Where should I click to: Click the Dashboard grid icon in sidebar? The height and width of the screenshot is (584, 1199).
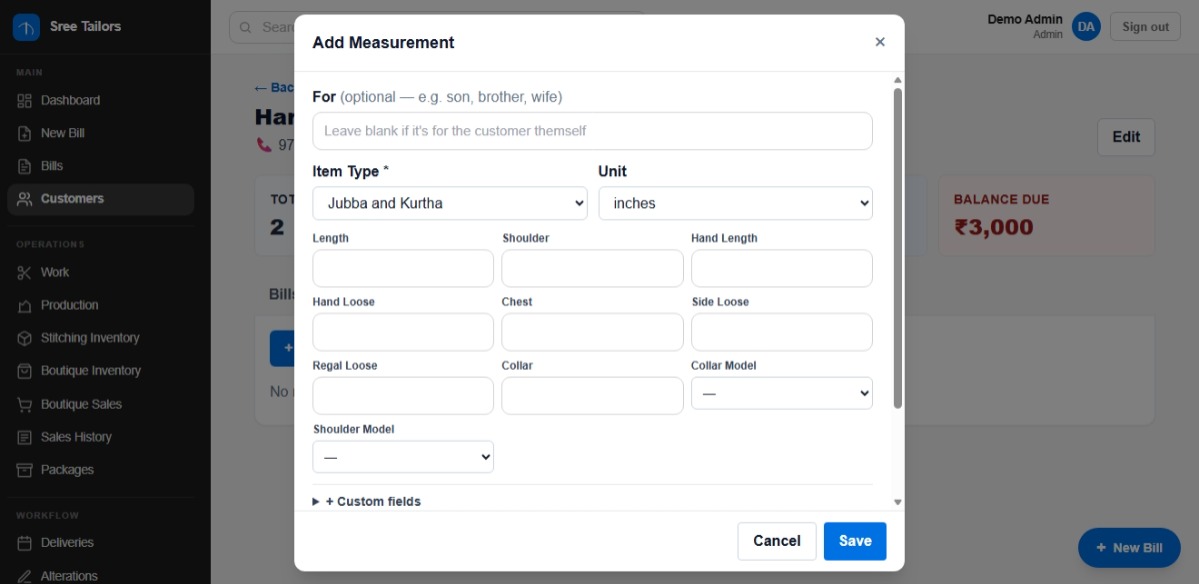(24, 100)
